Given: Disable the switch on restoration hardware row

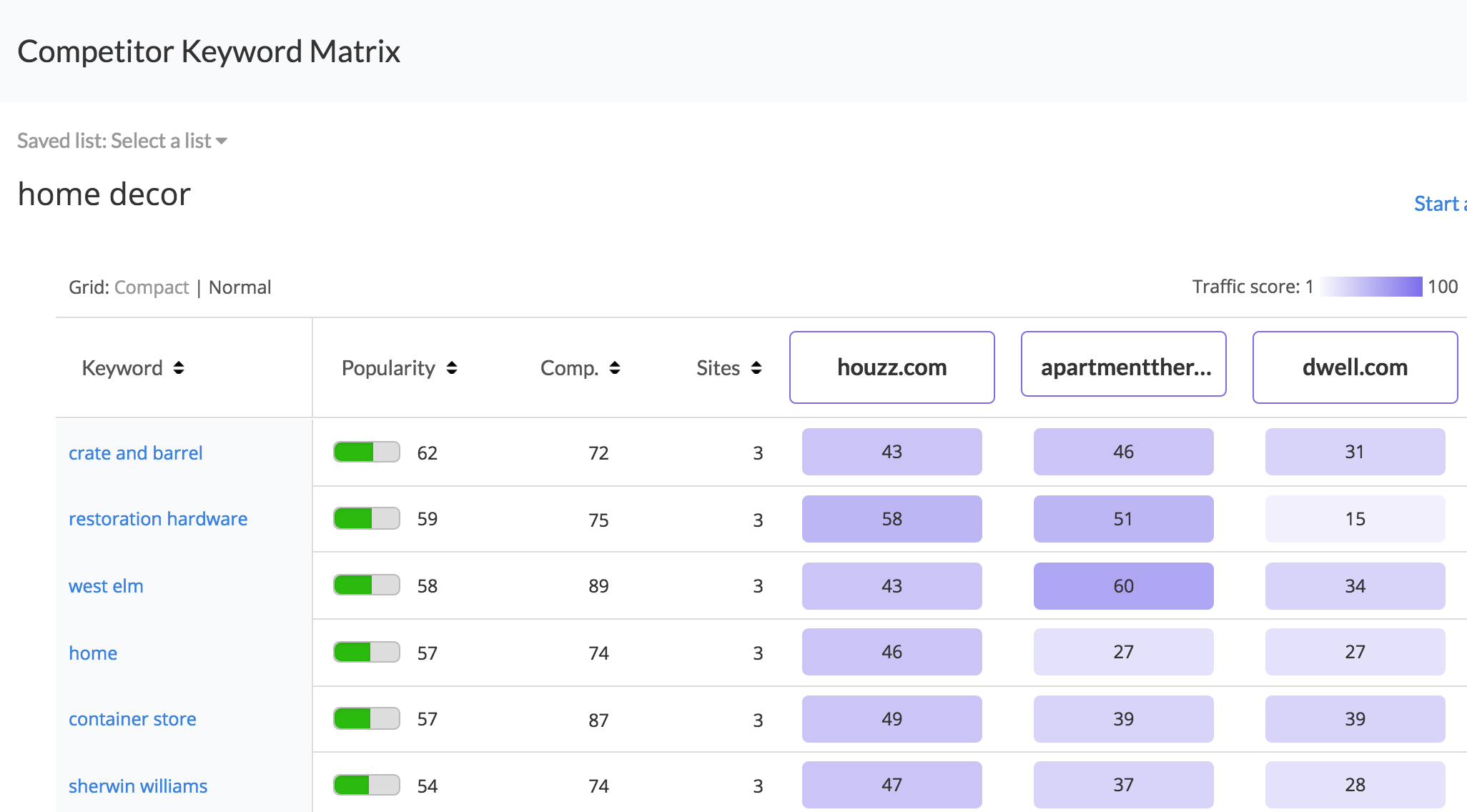Looking at the screenshot, I should 366,519.
